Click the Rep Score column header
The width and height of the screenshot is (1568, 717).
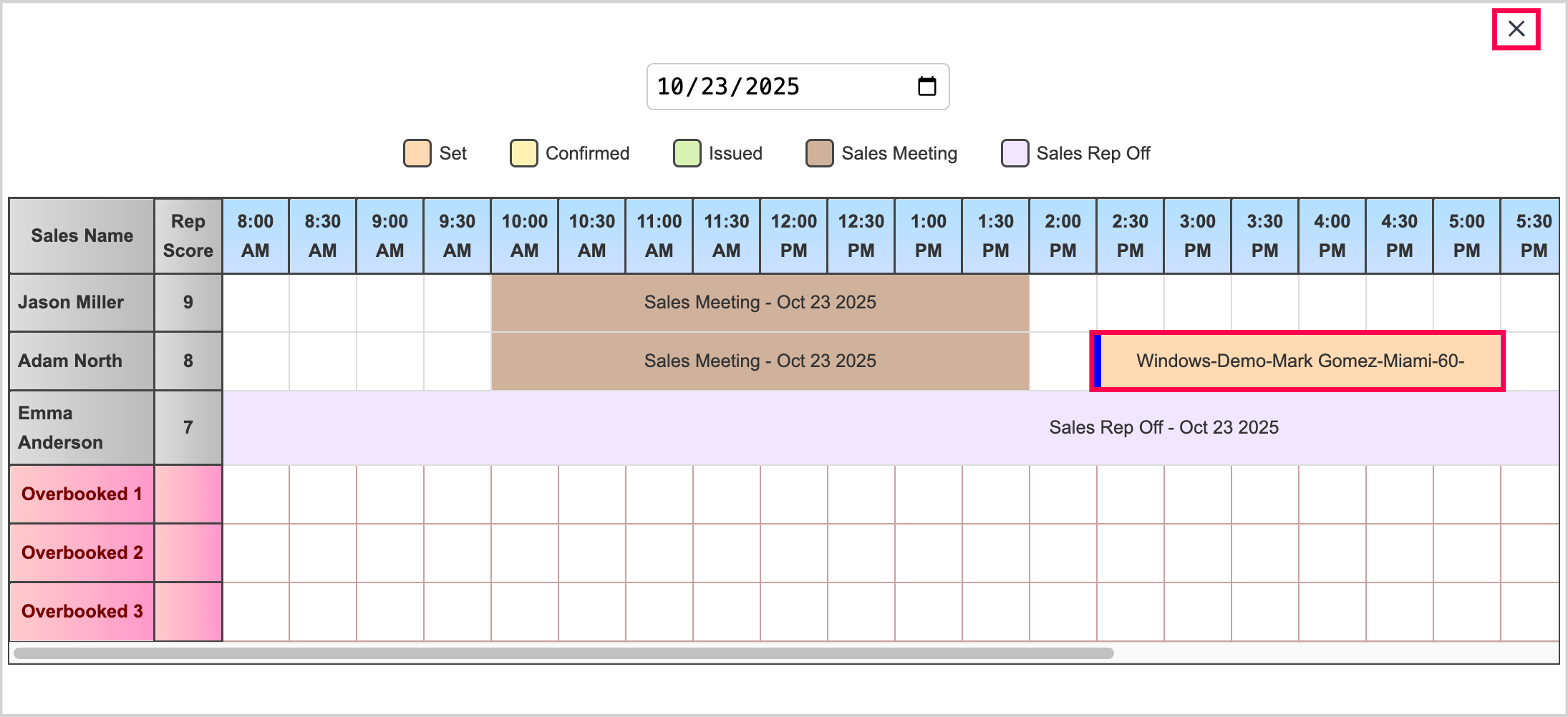click(x=188, y=236)
